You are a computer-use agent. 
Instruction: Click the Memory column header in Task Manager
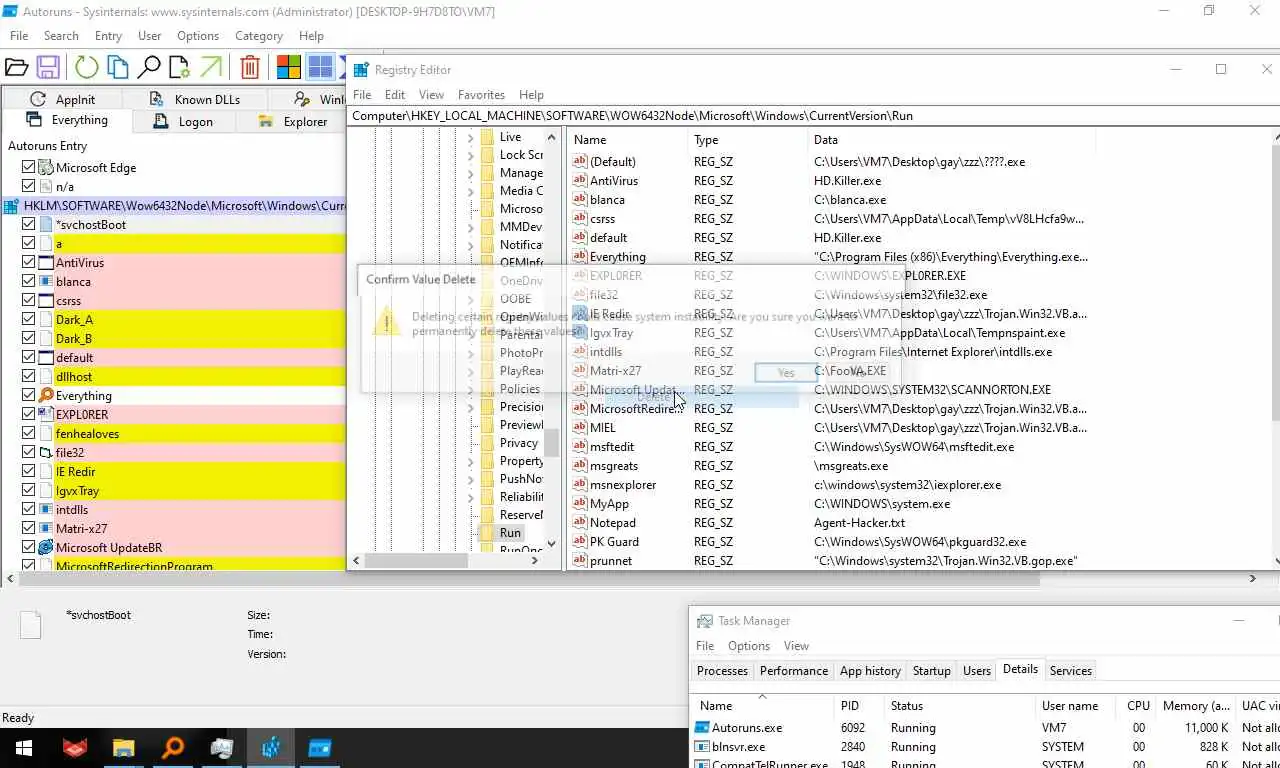click(x=1196, y=706)
